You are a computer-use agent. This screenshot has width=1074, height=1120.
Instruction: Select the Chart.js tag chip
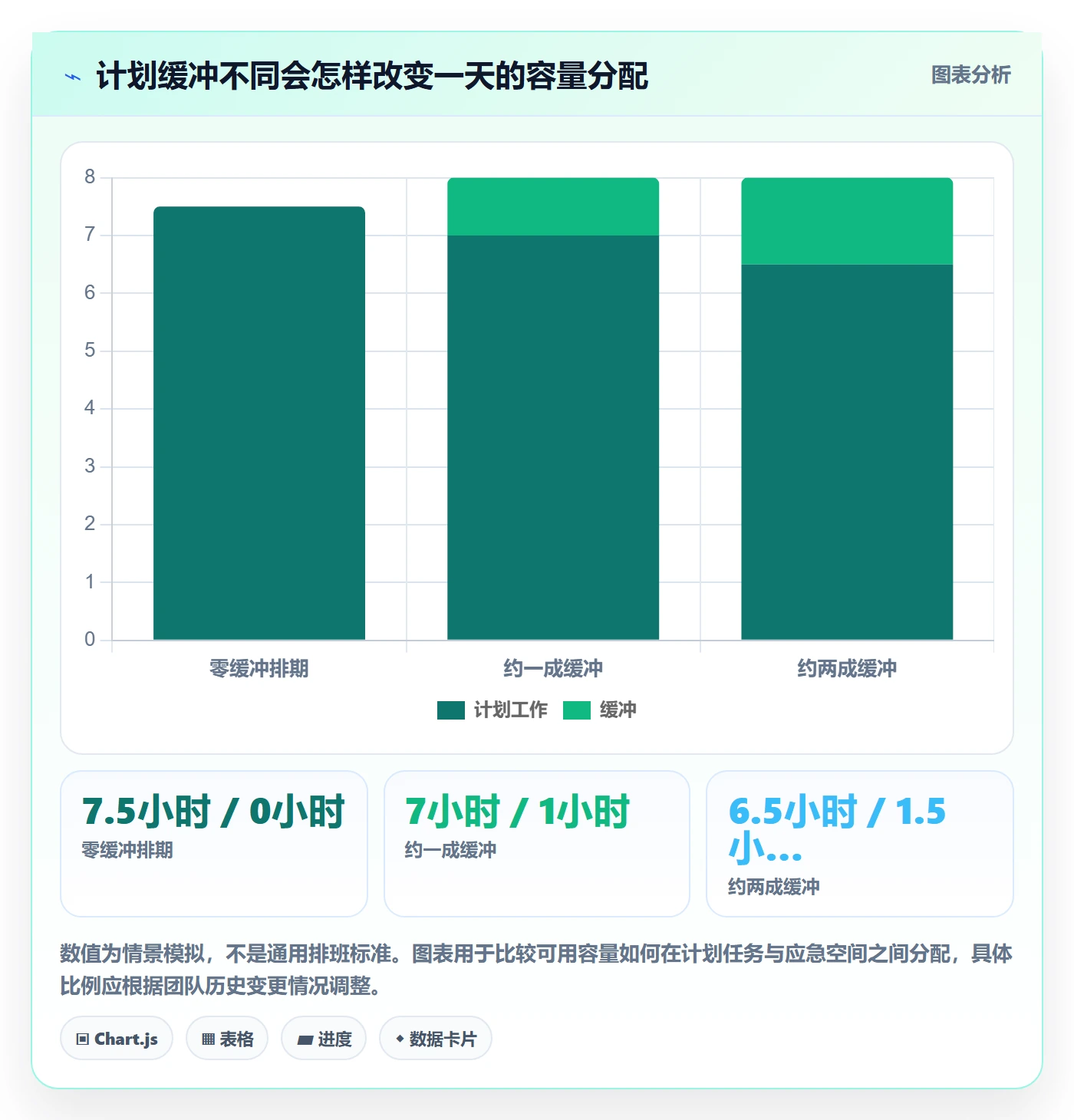click(x=117, y=1039)
